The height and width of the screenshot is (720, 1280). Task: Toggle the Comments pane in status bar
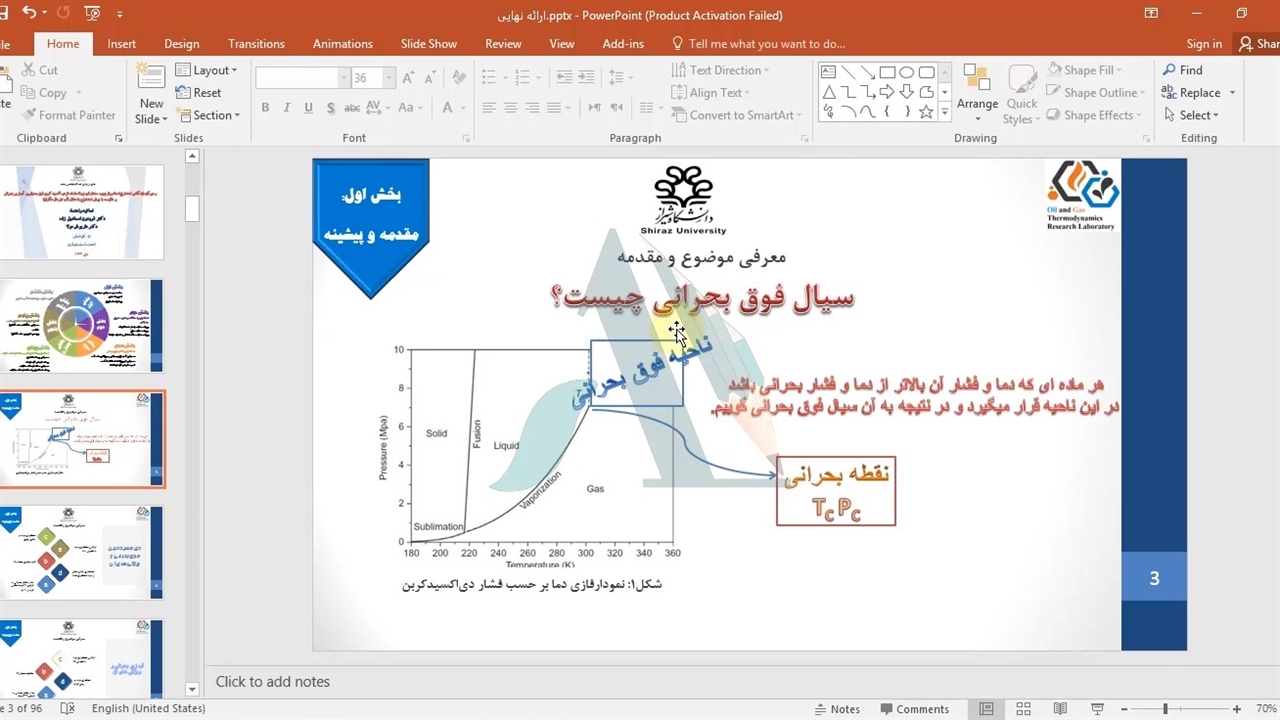[x=912, y=709]
